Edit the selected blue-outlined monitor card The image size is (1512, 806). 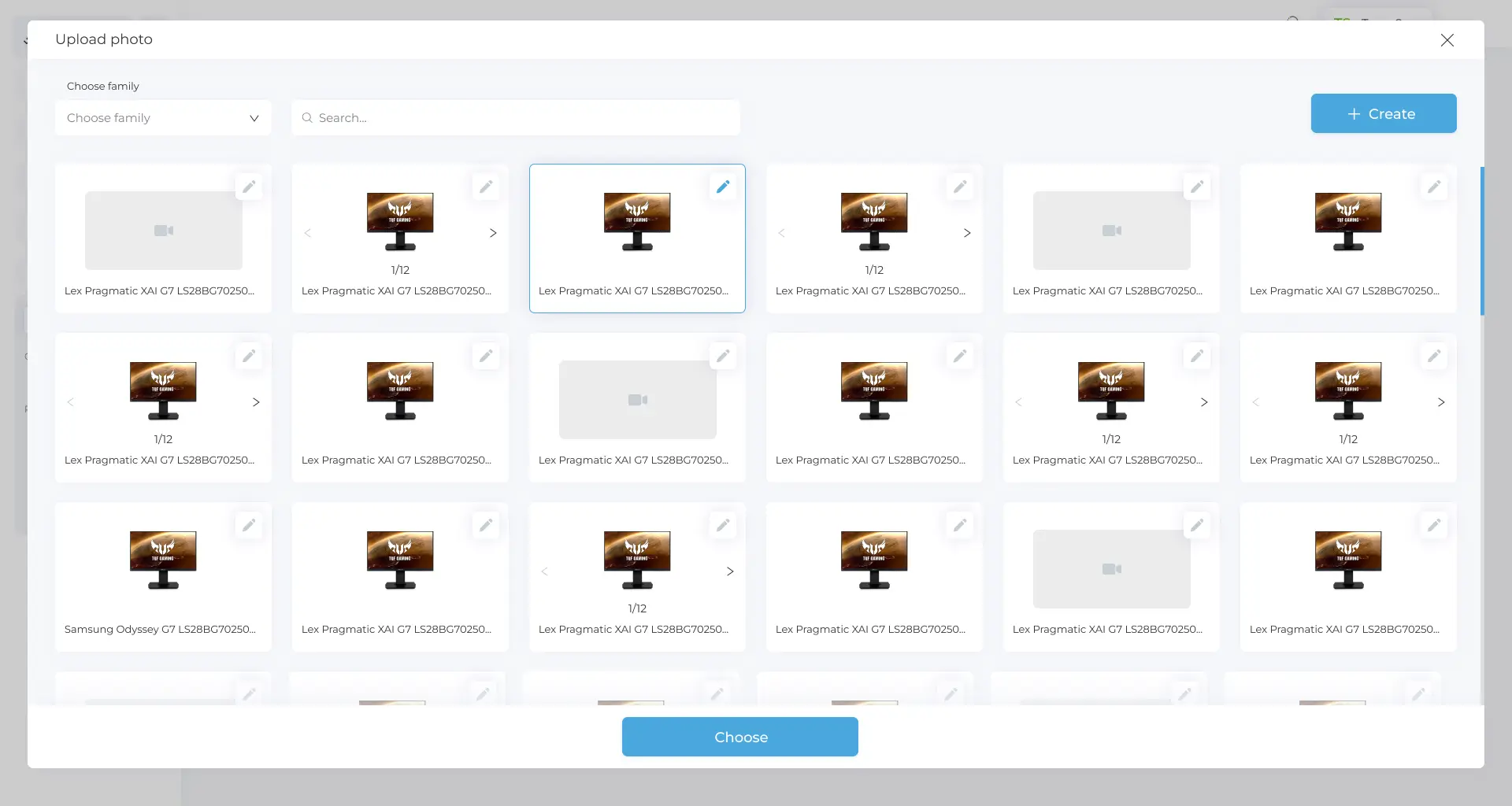tap(722, 187)
